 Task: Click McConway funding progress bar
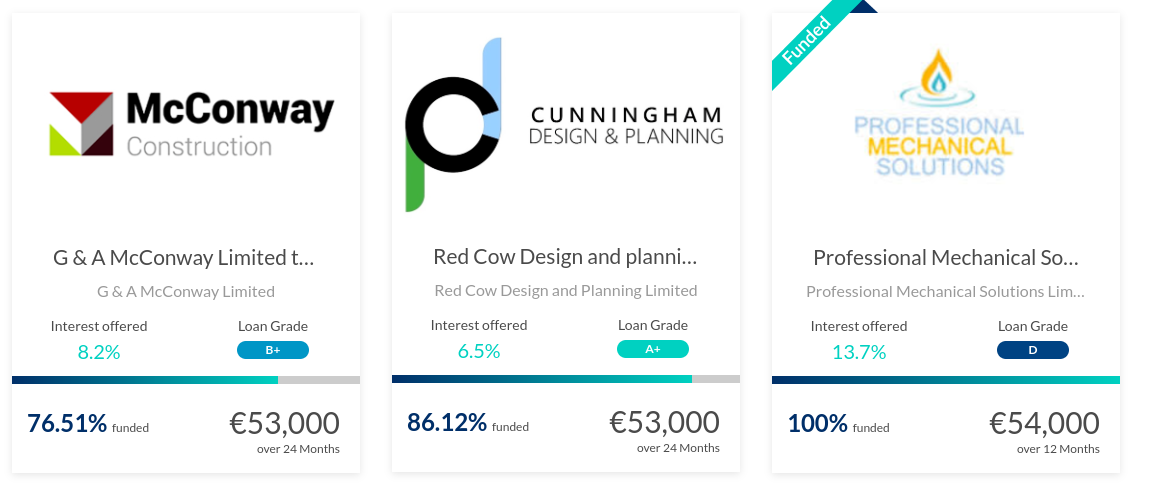pyautogui.click(x=186, y=380)
